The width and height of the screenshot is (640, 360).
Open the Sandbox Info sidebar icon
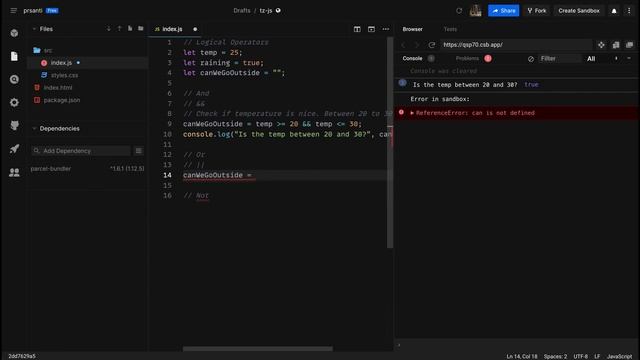click(14, 33)
